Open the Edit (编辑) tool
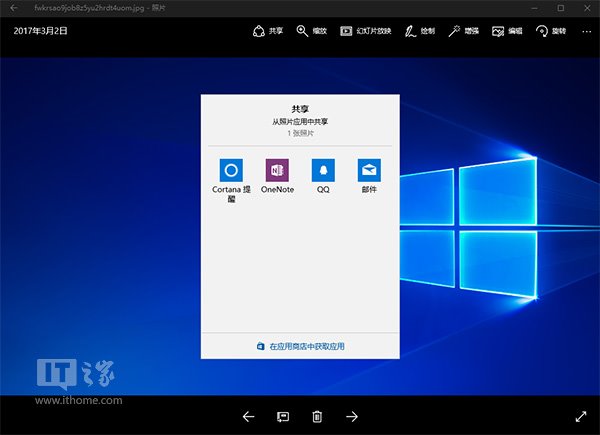This screenshot has width=600, height=435. coord(507,31)
